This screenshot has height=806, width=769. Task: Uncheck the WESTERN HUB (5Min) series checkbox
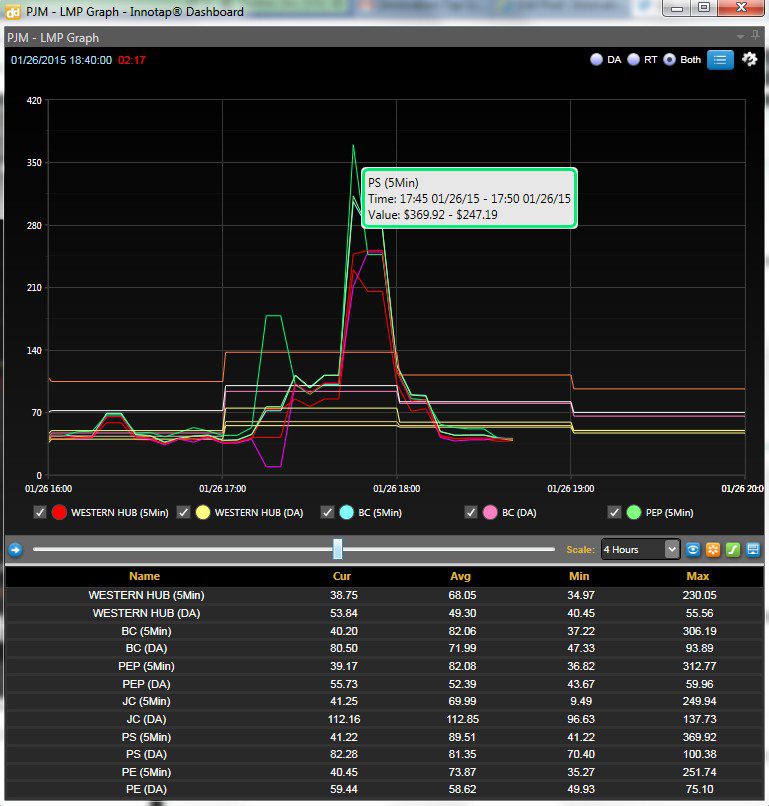point(40,512)
